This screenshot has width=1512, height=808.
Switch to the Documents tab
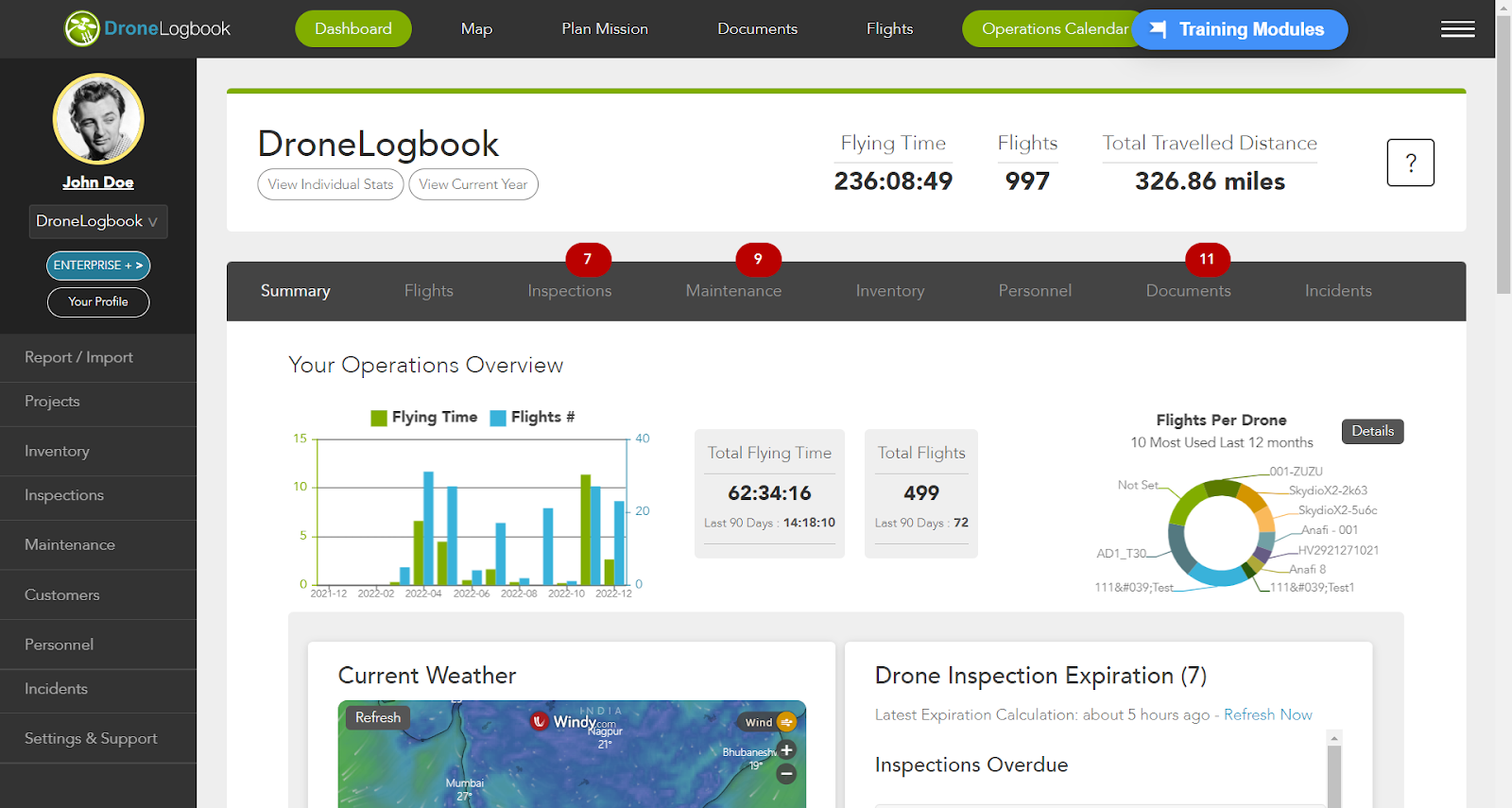point(1189,291)
